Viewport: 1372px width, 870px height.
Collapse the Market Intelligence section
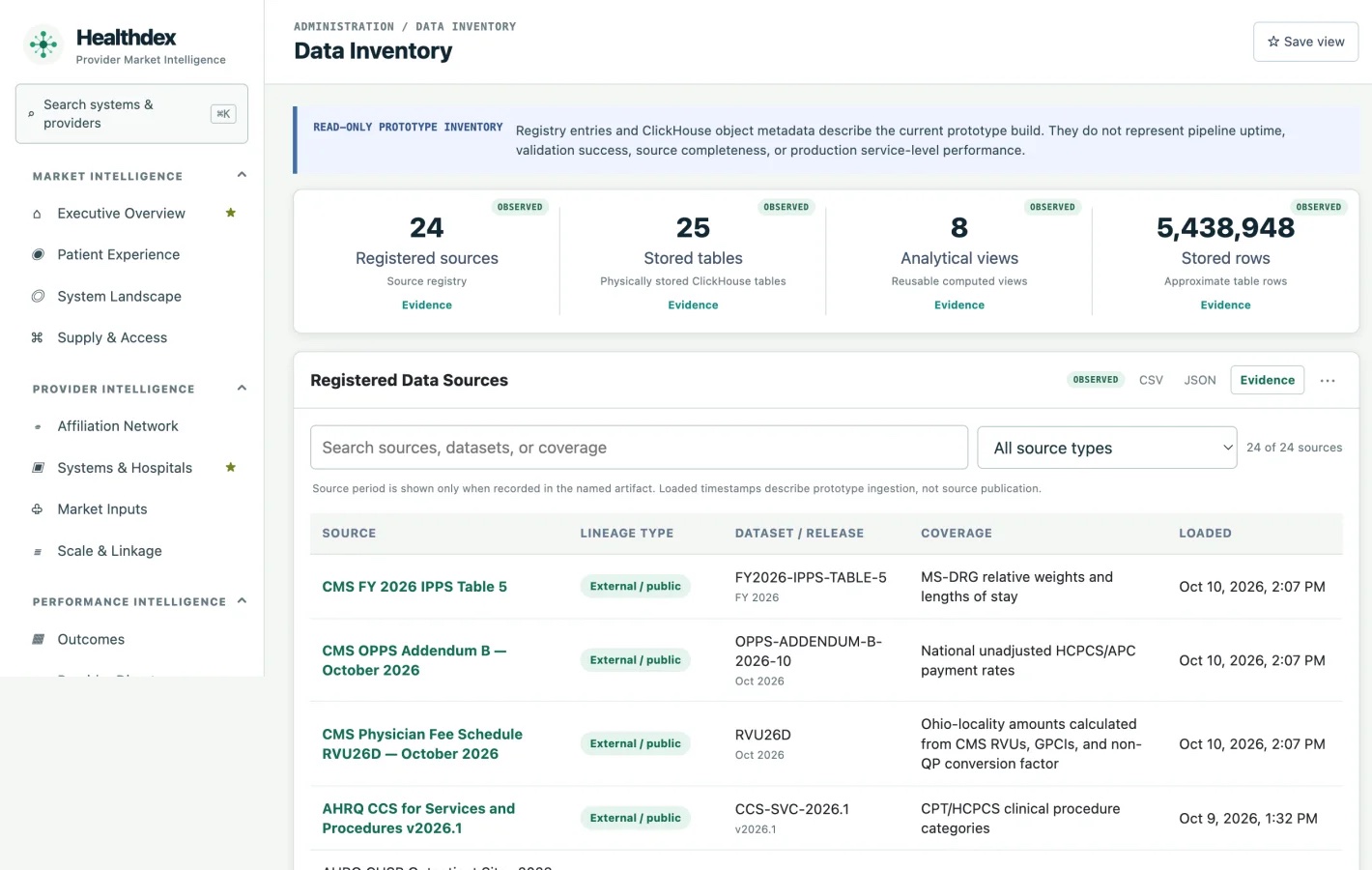pos(242,175)
